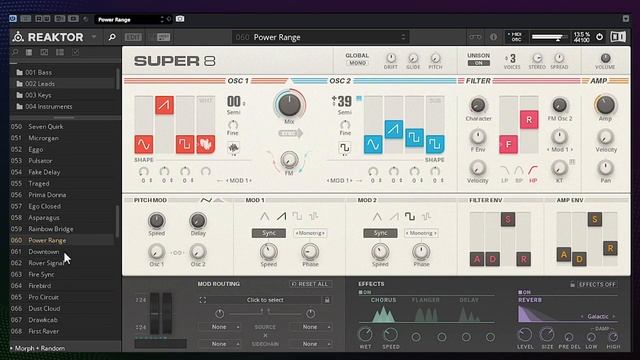Click the EFFECTS OFF button
This screenshot has height=360, width=640.
point(597,284)
